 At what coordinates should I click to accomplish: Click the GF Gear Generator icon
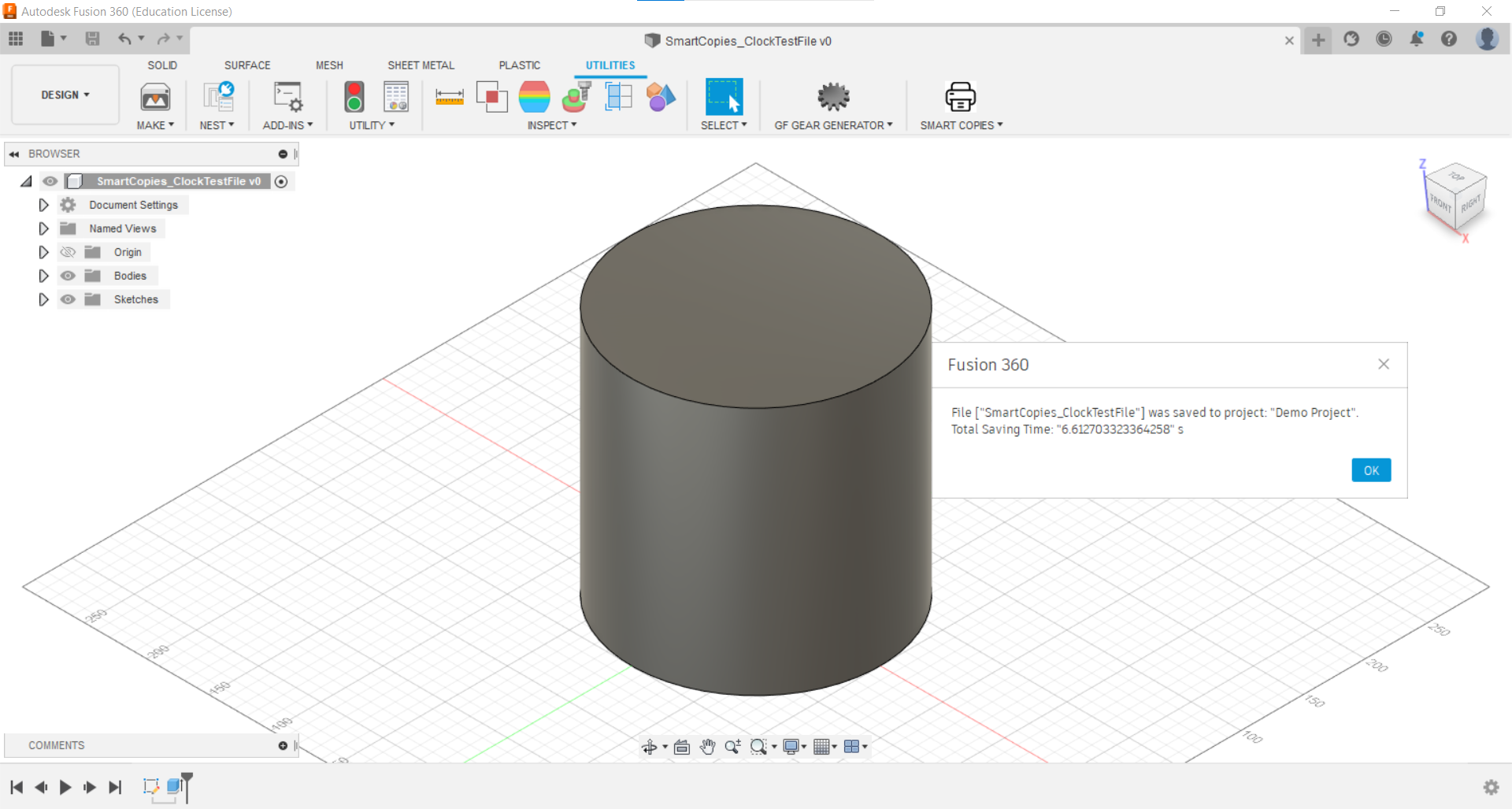tap(833, 97)
